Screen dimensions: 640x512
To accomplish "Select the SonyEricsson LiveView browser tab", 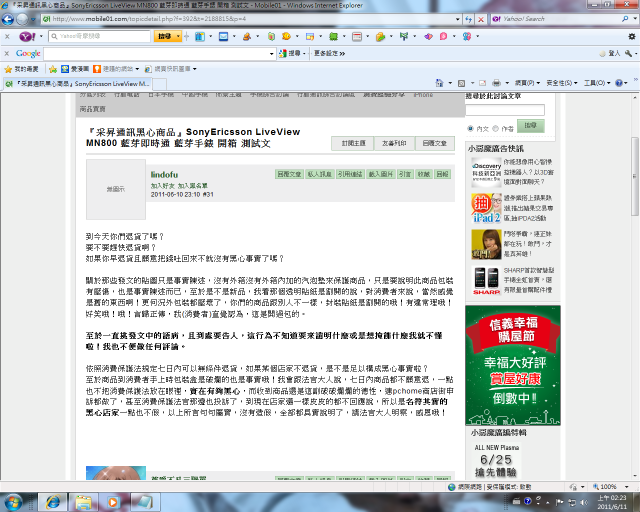I will click(77, 84).
